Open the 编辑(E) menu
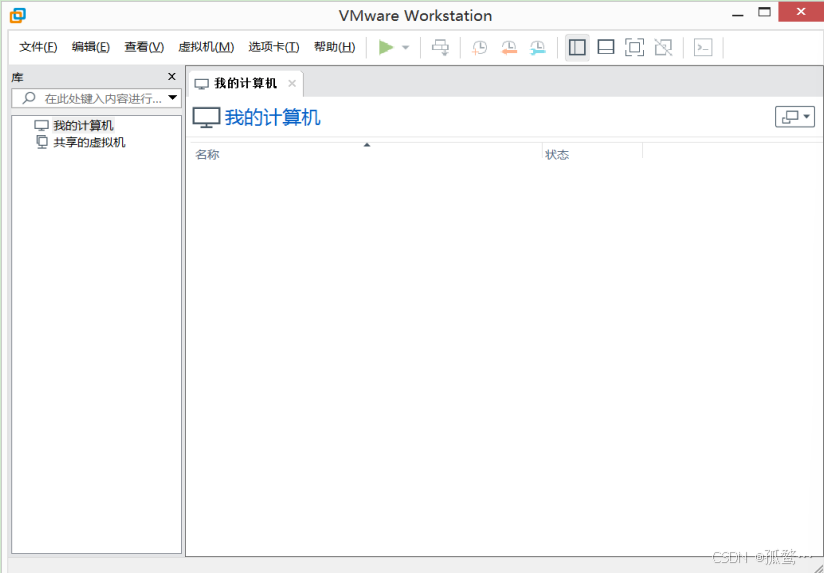 pyautogui.click(x=91, y=47)
